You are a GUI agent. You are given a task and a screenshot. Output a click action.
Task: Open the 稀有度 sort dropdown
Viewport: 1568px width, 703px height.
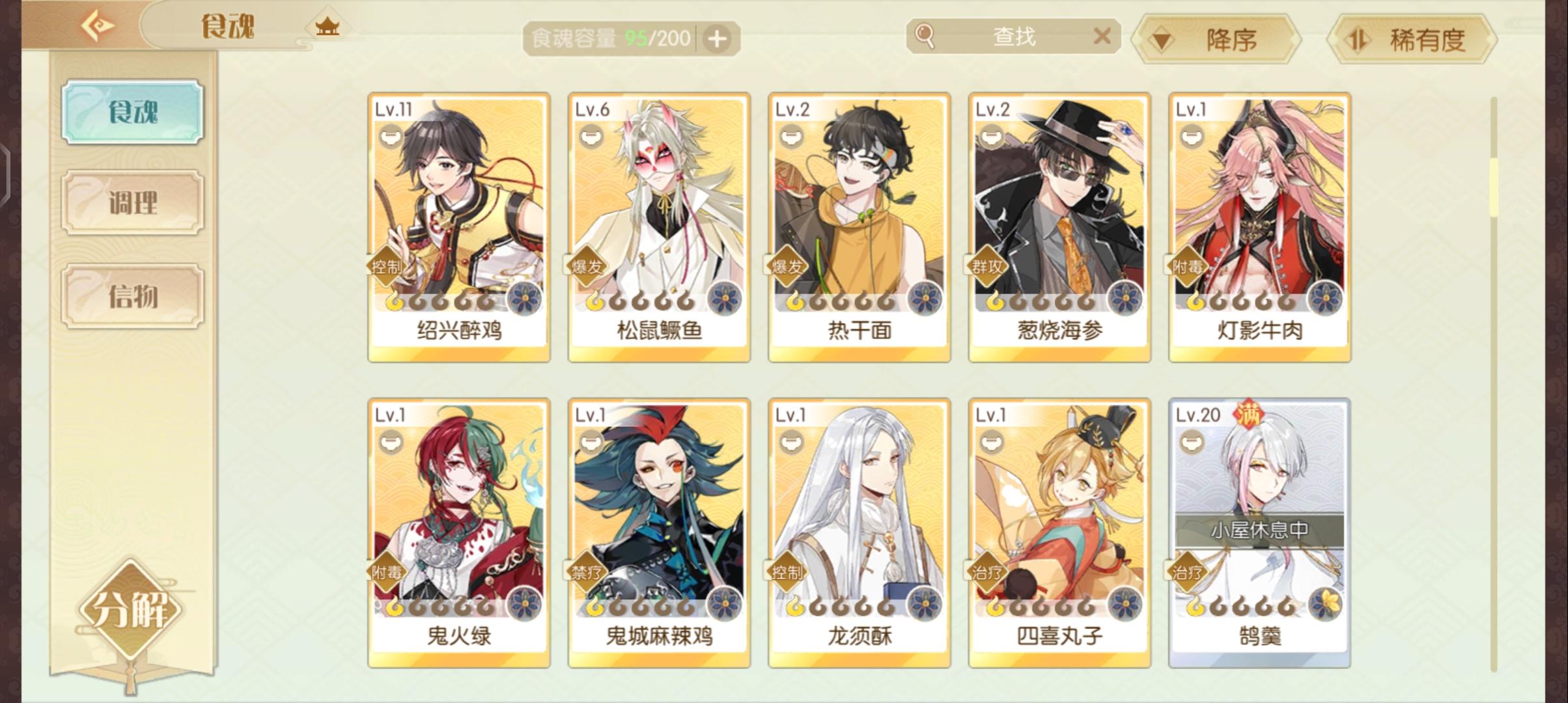click(x=1412, y=40)
